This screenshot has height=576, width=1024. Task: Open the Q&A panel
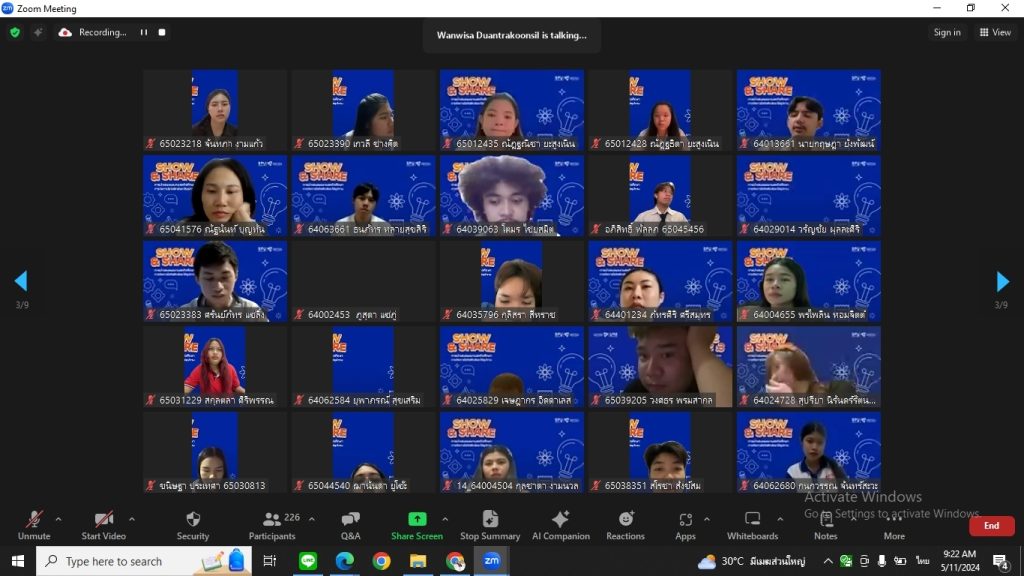(x=351, y=525)
